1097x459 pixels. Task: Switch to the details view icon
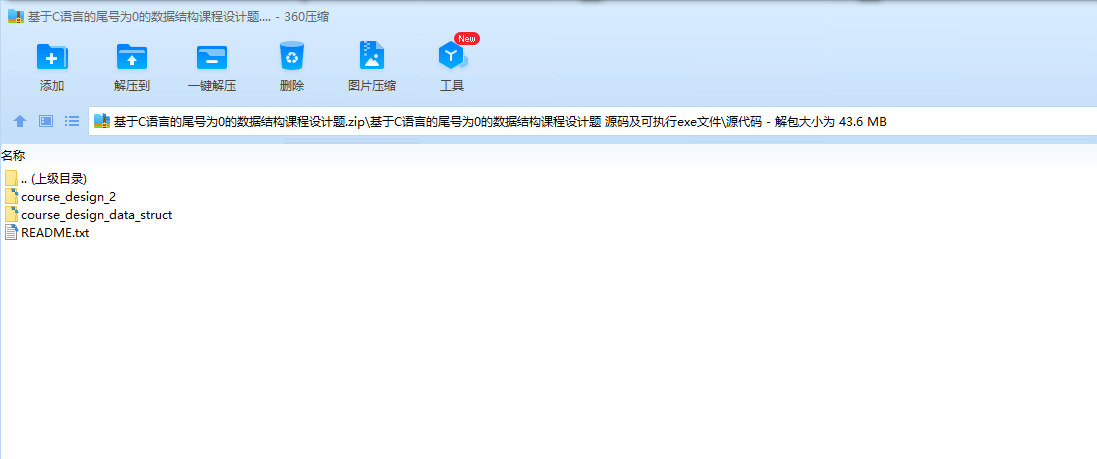pyautogui.click(x=46, y=121)
